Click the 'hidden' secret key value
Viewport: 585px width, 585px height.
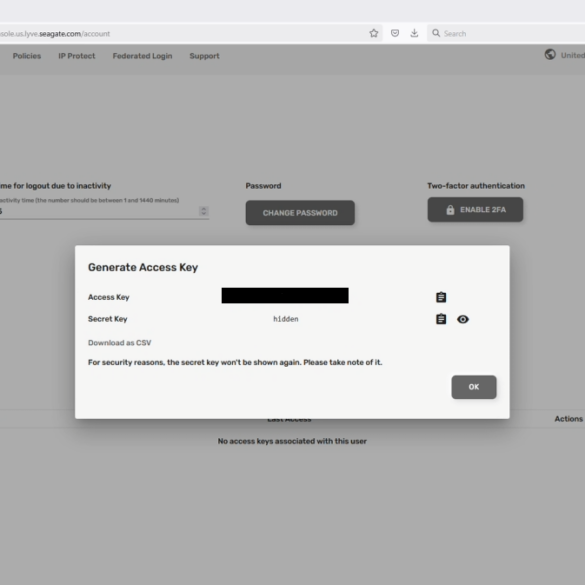(x=286, y=319)
